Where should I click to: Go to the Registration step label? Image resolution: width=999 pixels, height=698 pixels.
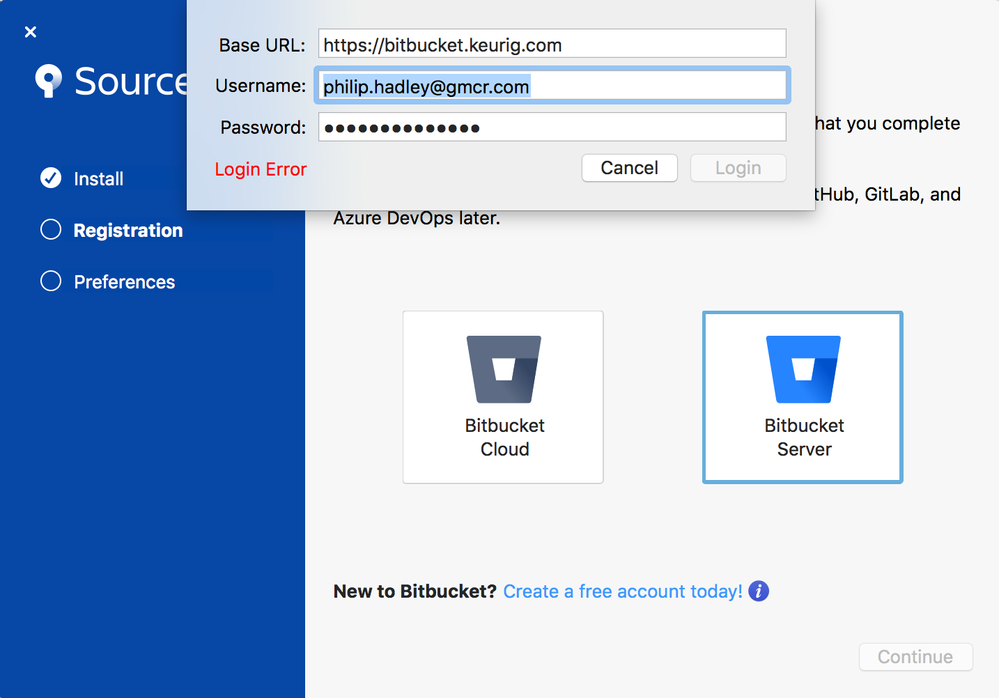[x=128, y=231]
